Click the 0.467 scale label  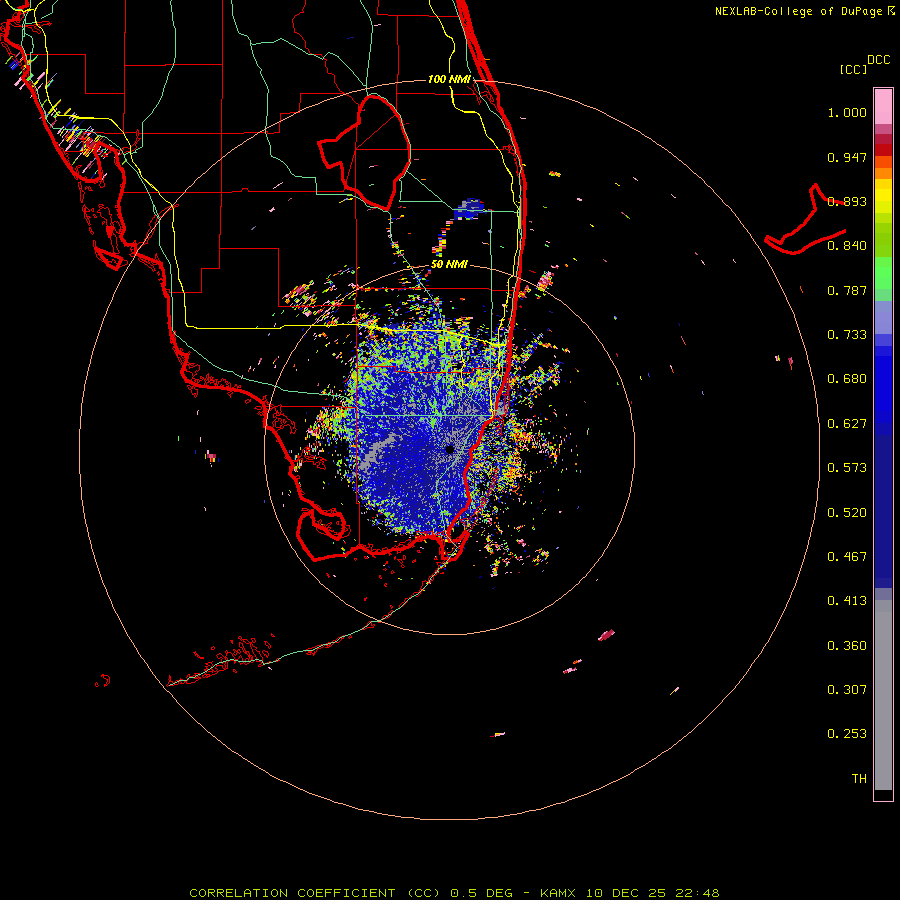pyautogui.click(x=847, y=557)
